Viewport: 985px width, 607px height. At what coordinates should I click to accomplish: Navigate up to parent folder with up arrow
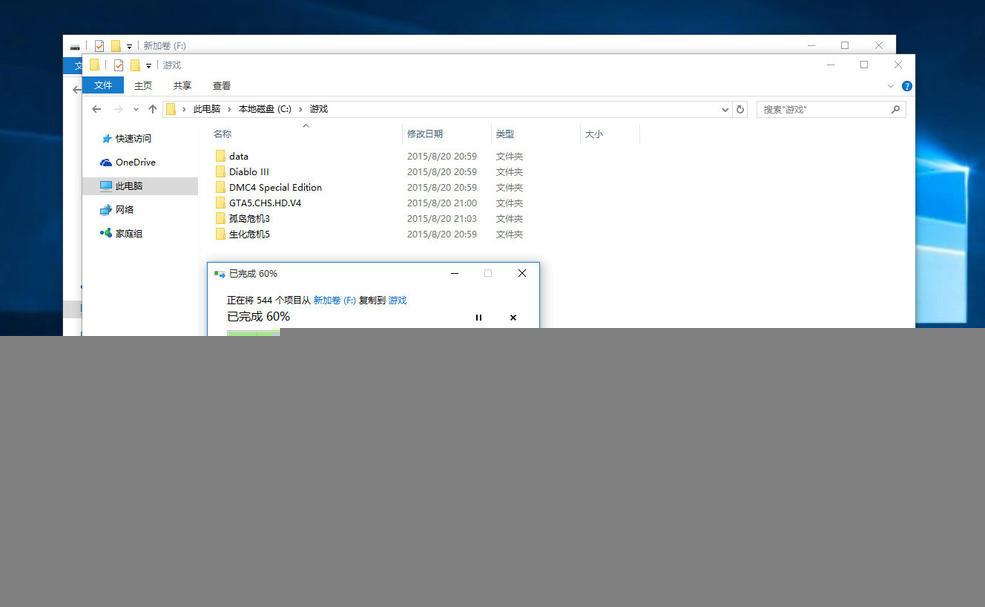tap(152, 108)
